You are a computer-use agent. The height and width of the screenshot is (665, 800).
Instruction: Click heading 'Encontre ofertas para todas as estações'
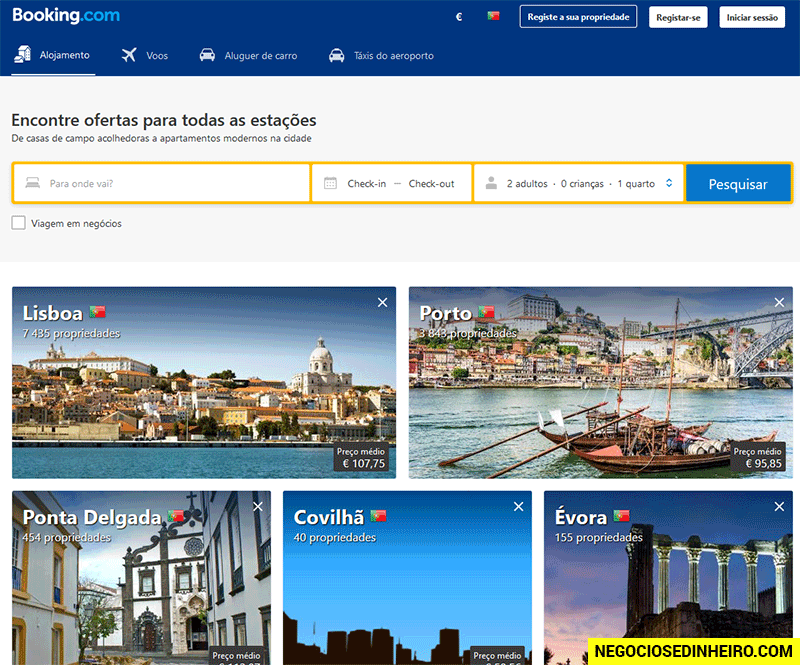pos(164,120)
